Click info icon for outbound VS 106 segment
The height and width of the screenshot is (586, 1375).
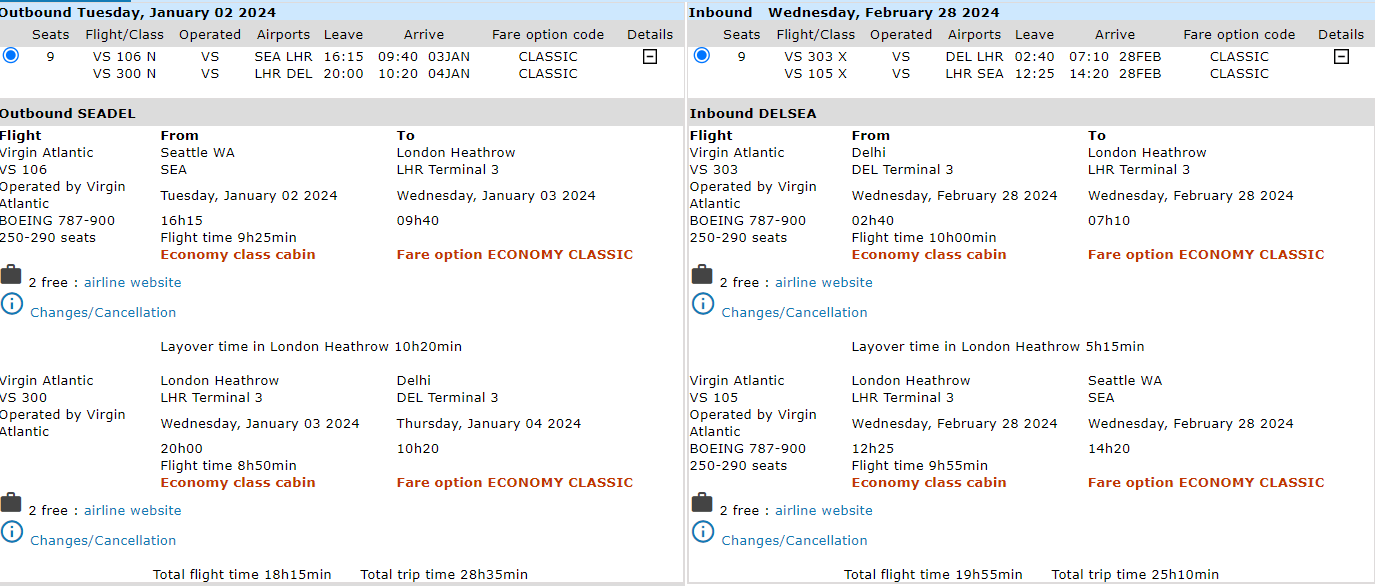(x=11, y=303)
